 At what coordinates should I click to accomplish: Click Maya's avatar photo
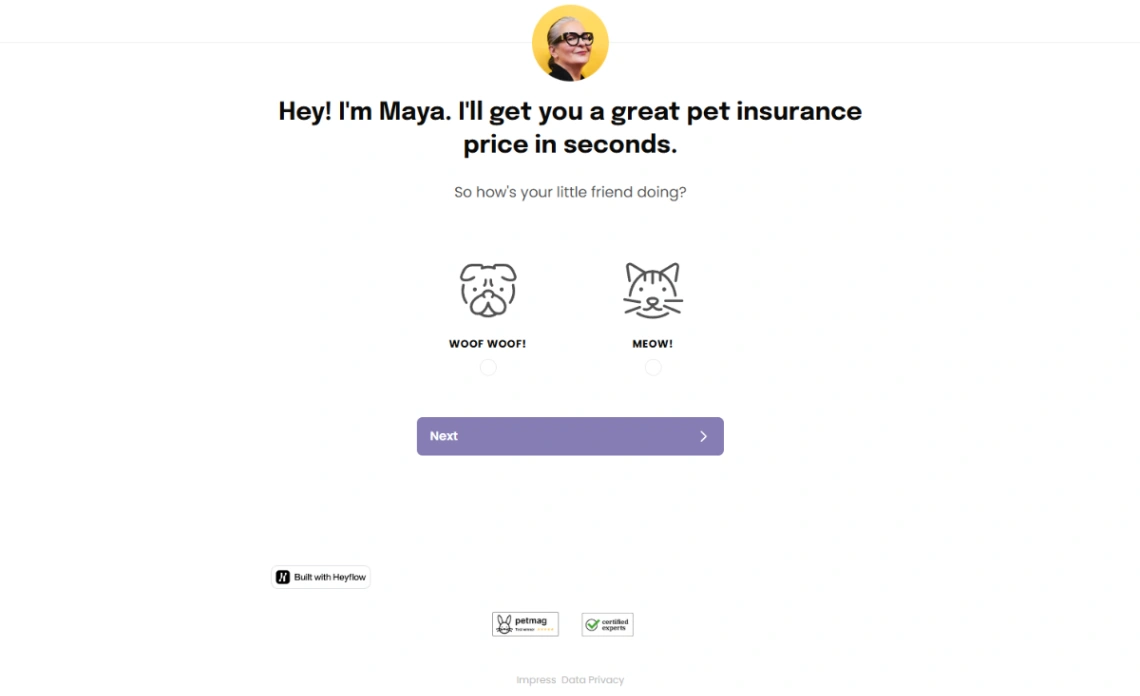(570, 43)
